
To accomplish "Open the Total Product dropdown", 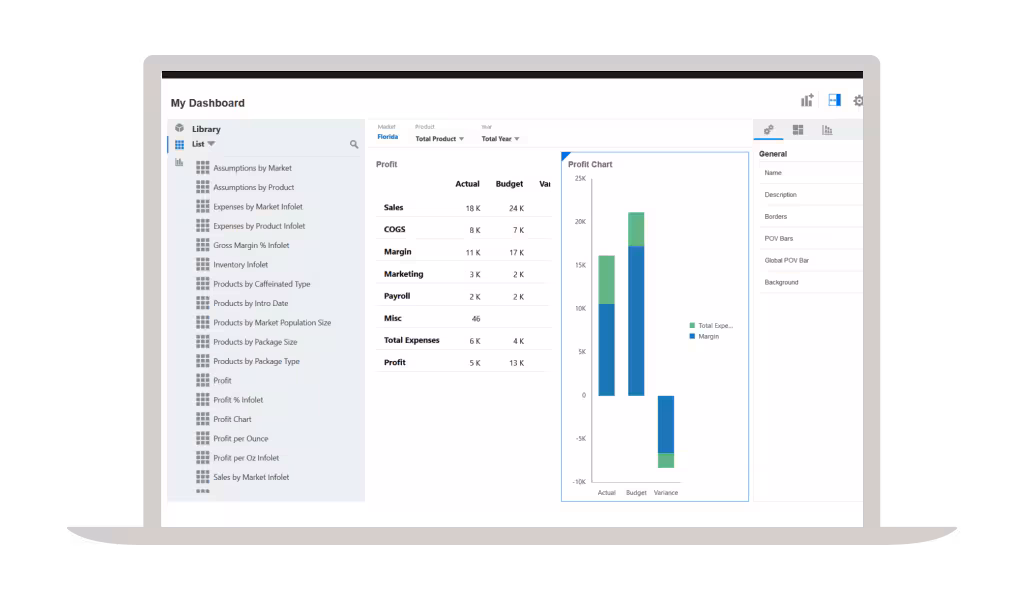I will [440, 139].
